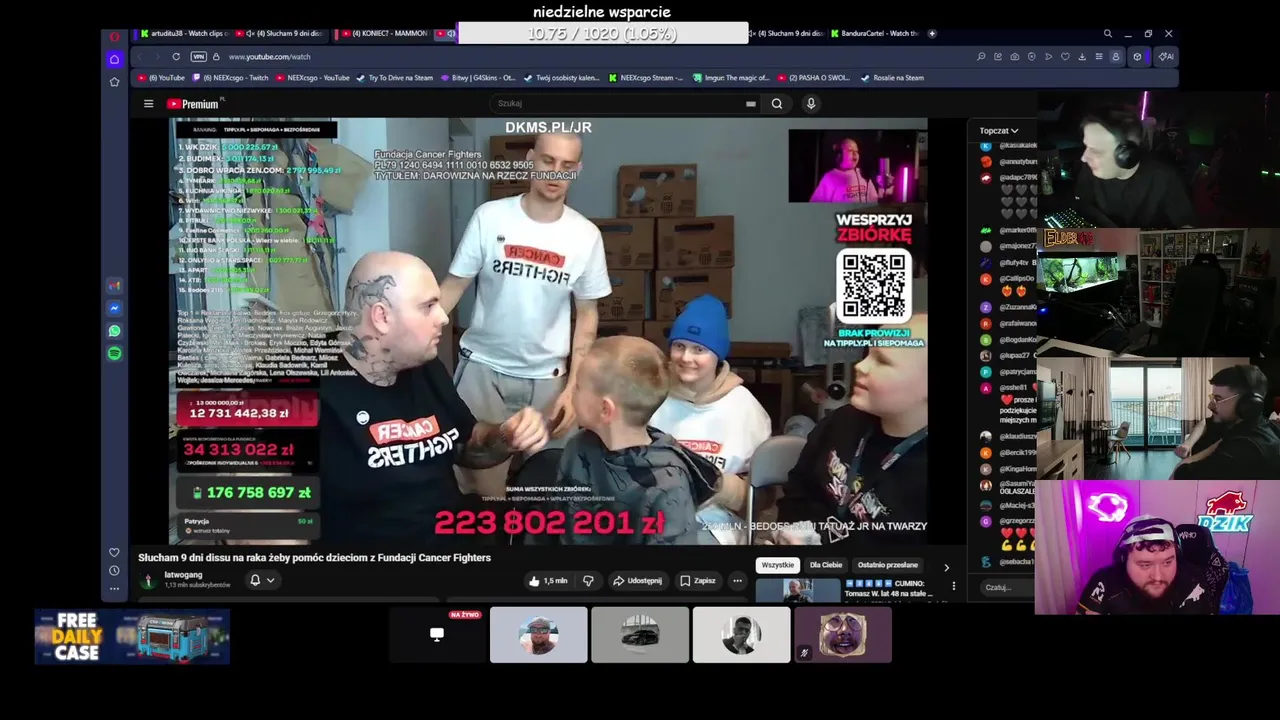Open Try To Drive na Steam bookmark
This screenshot has width=1280, height=720.
[x=396, y=78]
